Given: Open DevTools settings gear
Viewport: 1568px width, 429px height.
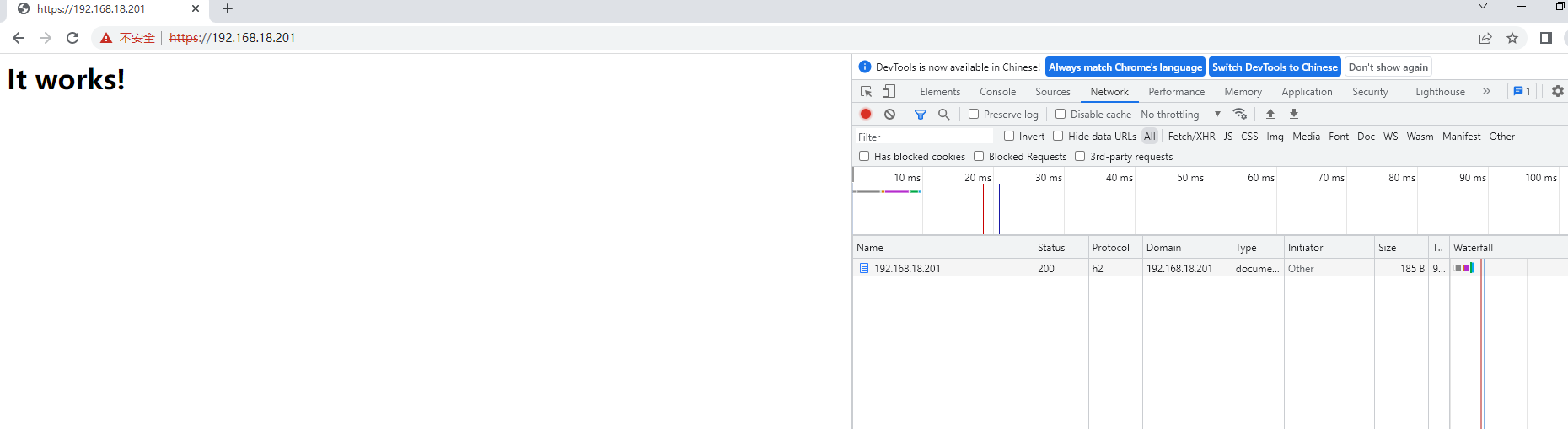Looking at the screenshot, I should tap(1557, 91).
